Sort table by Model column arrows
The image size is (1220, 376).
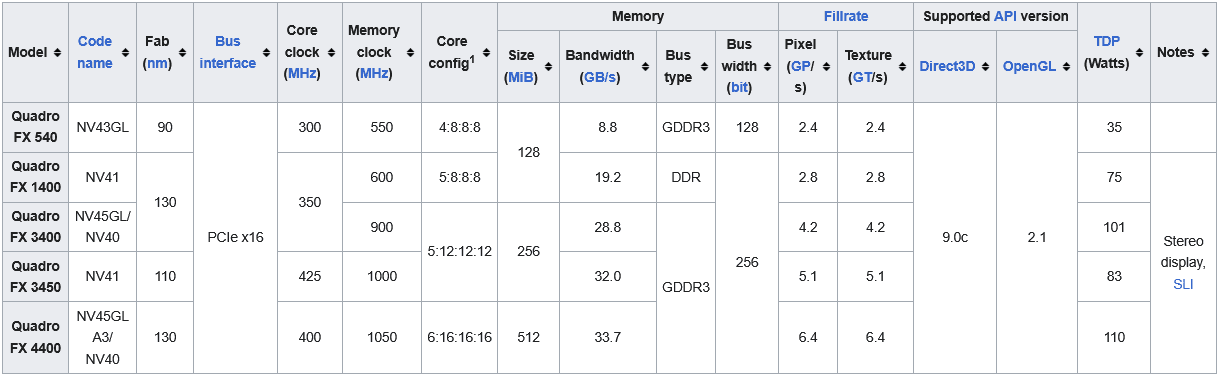pos(58,52)
